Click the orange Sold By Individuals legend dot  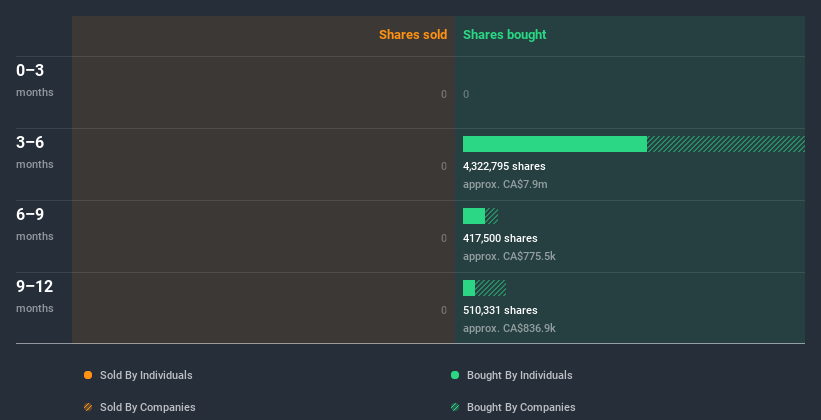pos(88,375)
